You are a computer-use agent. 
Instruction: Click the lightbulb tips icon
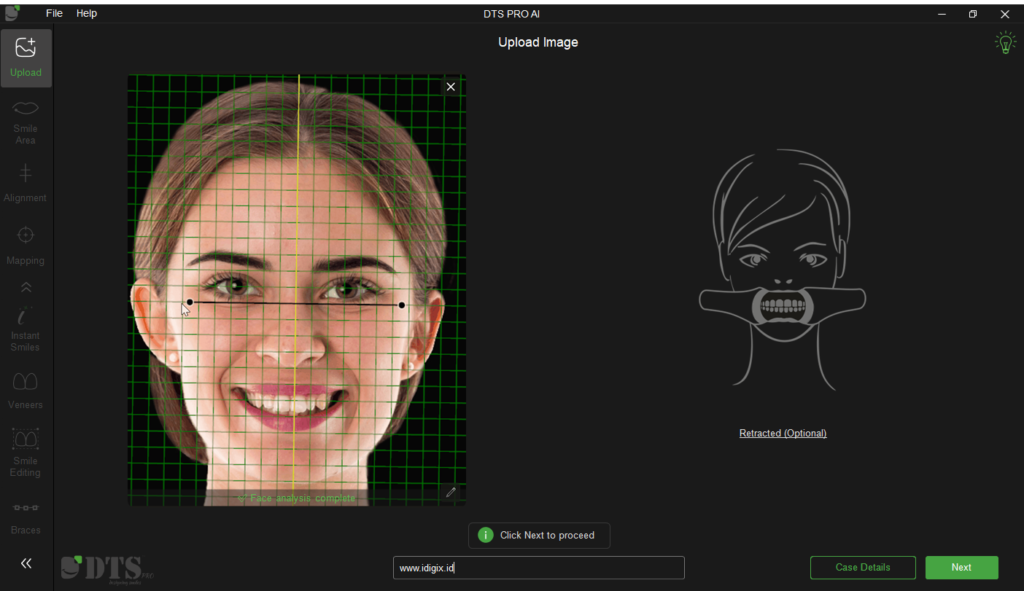point(1005,43)
